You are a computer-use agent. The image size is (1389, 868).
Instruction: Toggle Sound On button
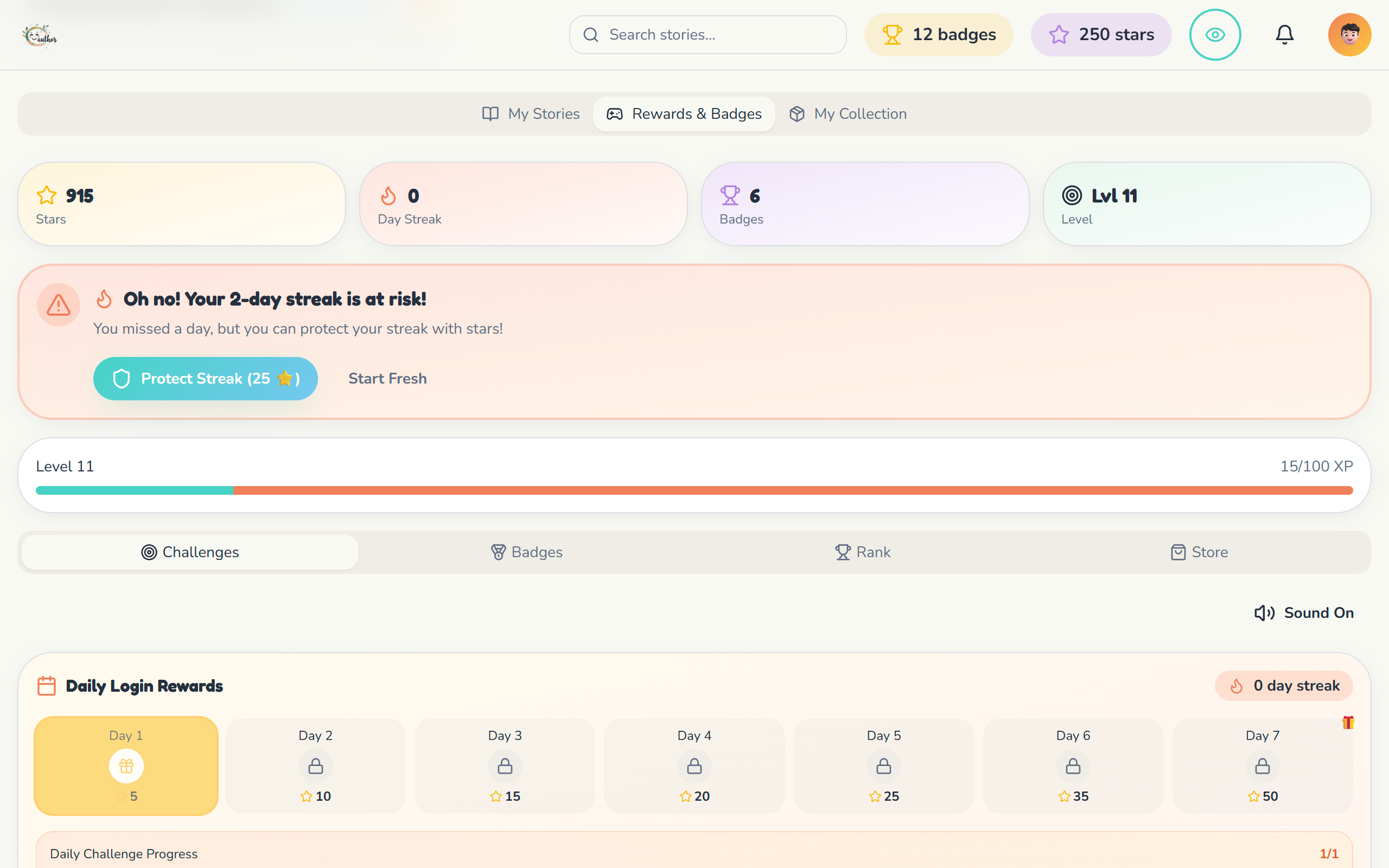pyautogui.click(x=1303, y=613)
